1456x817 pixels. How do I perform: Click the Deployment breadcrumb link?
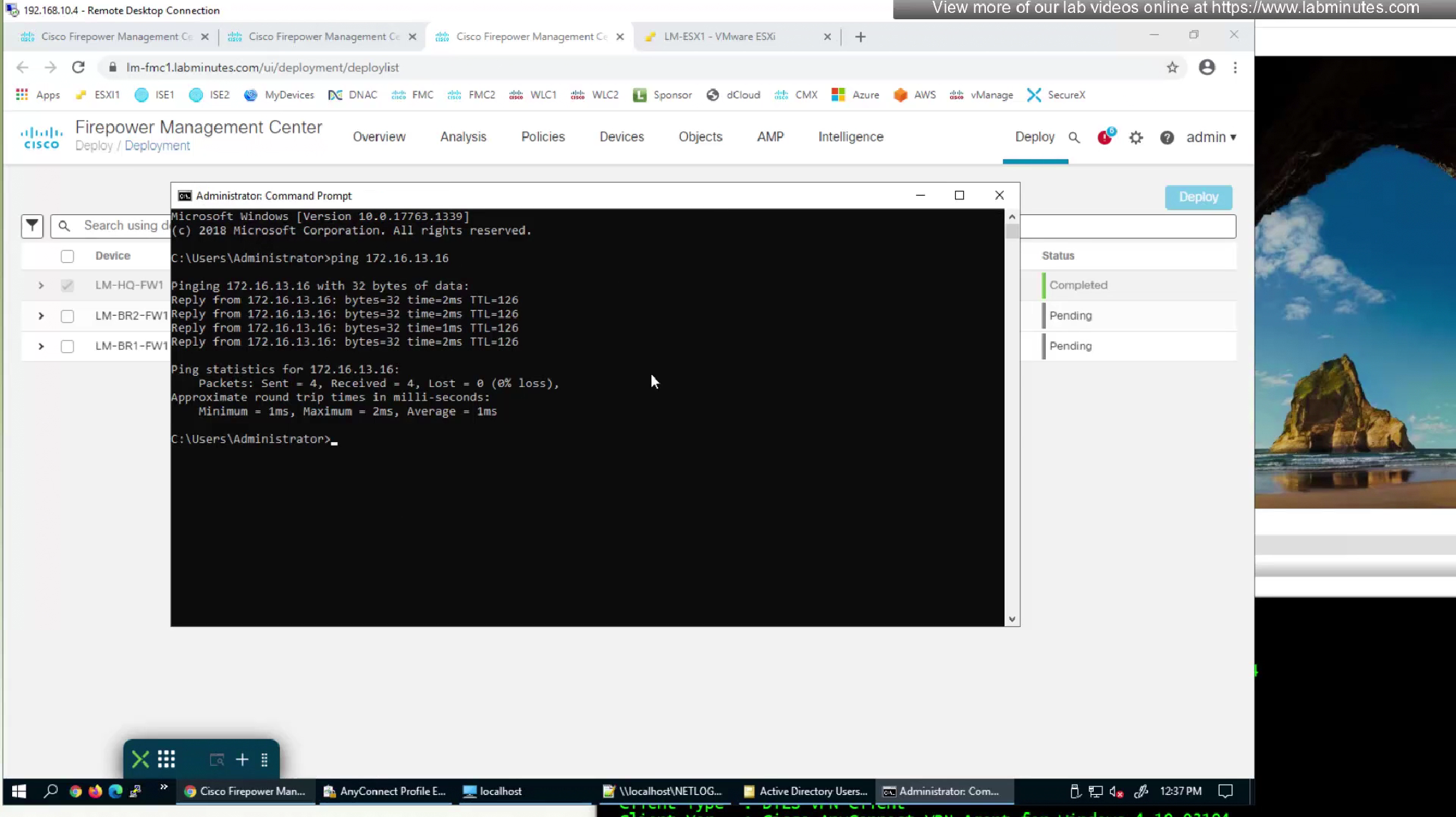click(157, 146)
